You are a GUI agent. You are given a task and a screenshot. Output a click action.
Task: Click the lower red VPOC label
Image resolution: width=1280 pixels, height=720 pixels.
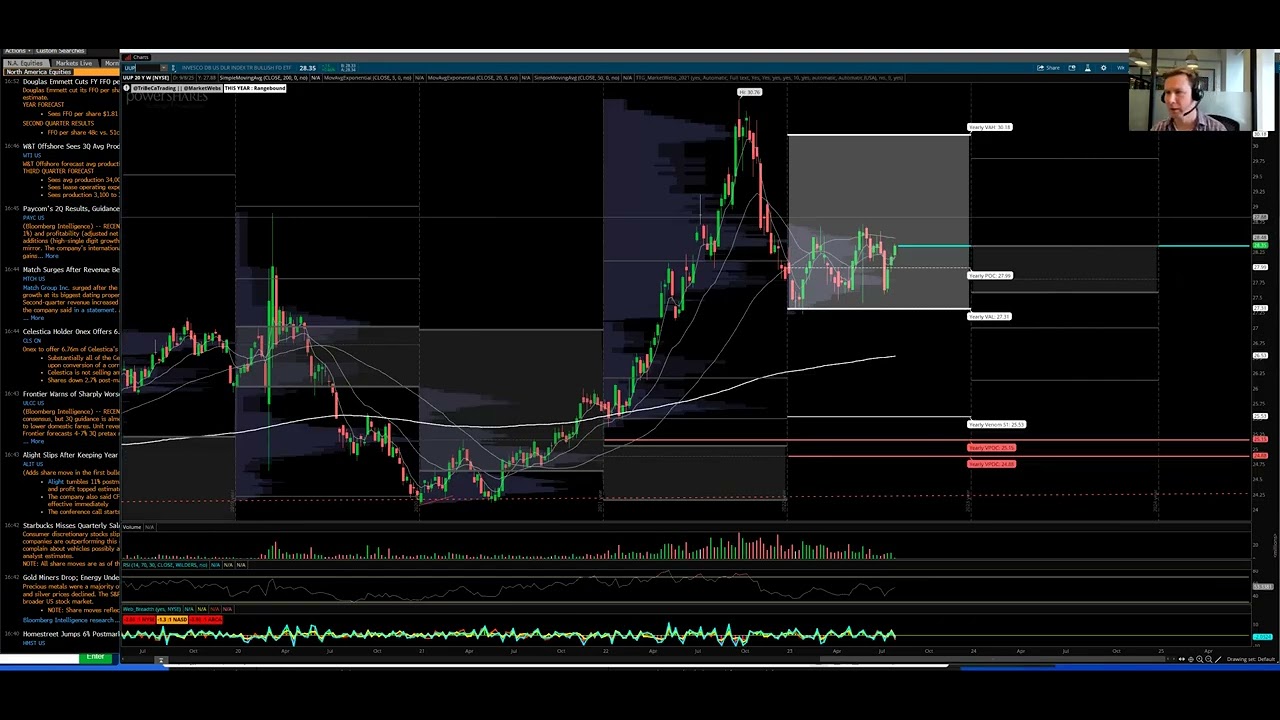point(992,464)
